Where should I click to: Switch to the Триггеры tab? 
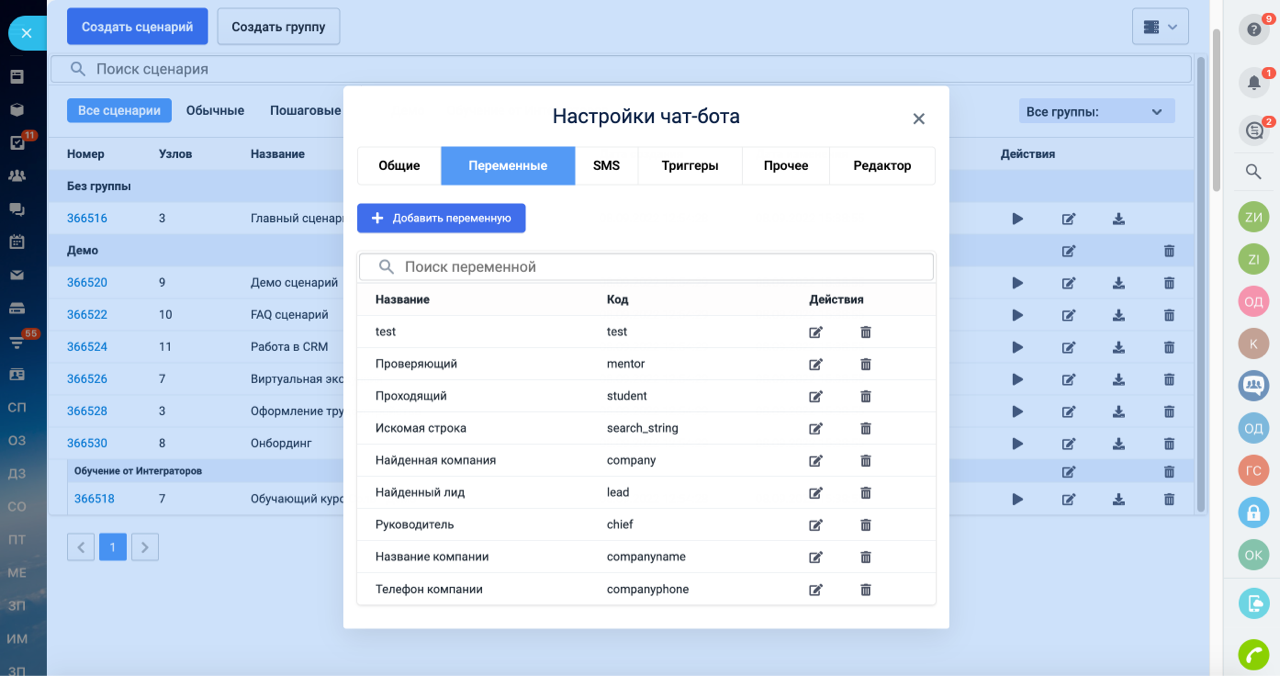(x=689, y=166)
